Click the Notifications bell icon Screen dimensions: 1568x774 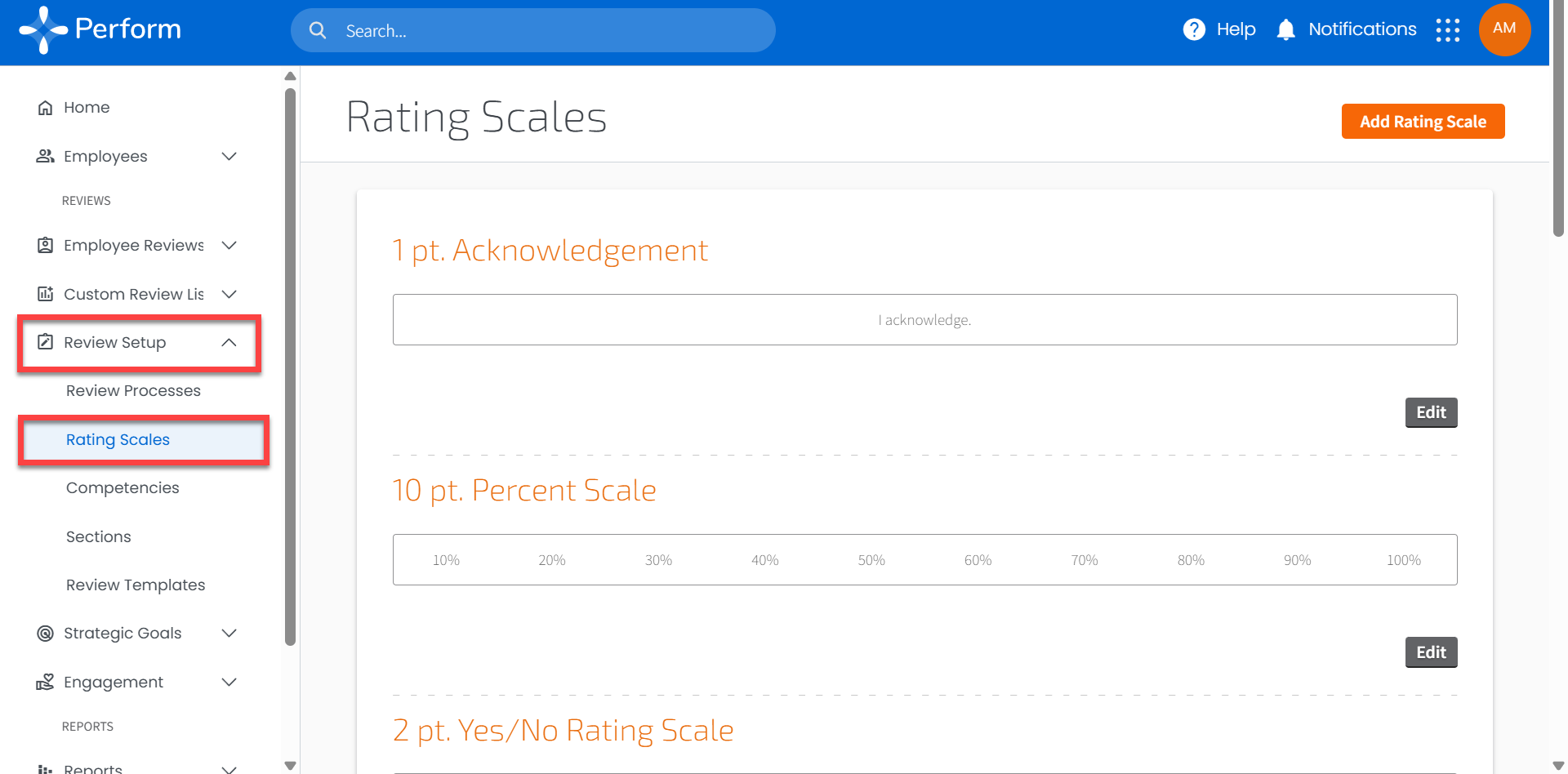tap(1285, 29)
